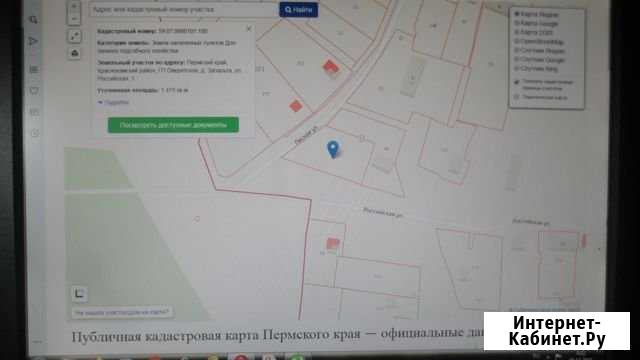Click the 'Не нашли участок на карте?' link

pyautogui.click(x=121, y=313)
